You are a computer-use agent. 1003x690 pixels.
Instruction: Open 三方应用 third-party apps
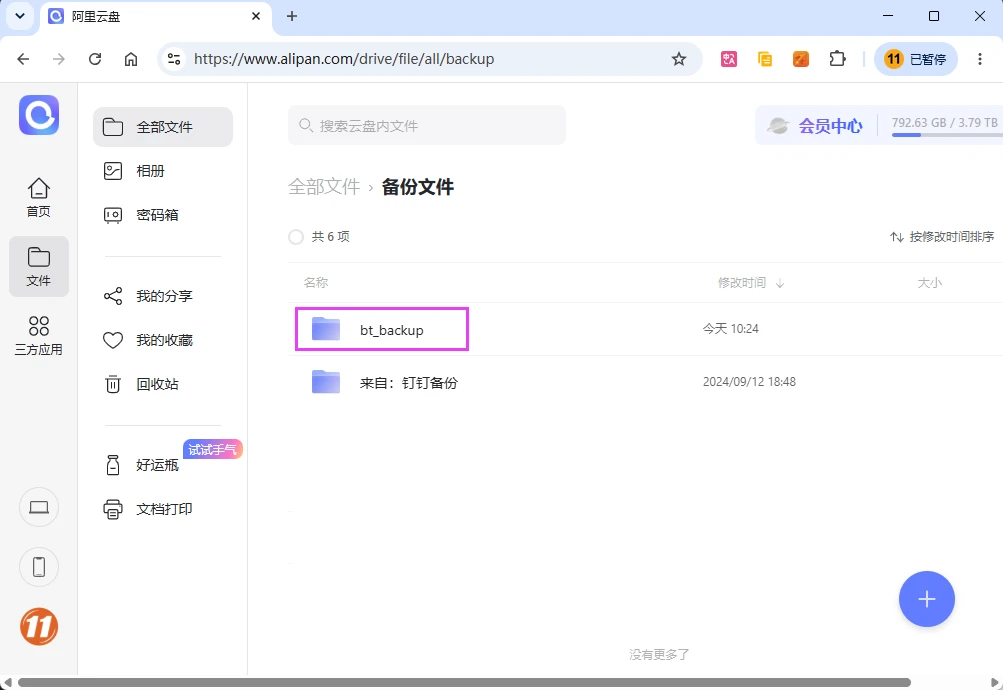pos(38,335)
